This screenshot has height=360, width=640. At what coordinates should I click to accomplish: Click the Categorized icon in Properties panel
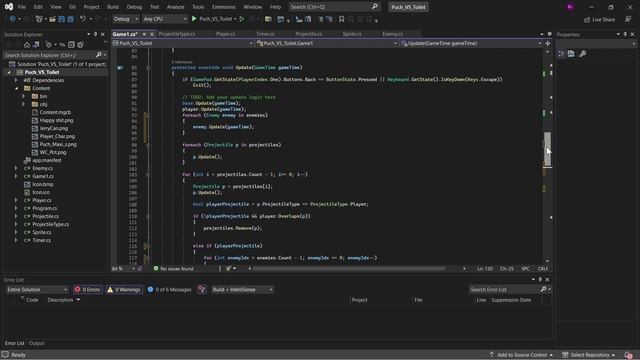562,53
